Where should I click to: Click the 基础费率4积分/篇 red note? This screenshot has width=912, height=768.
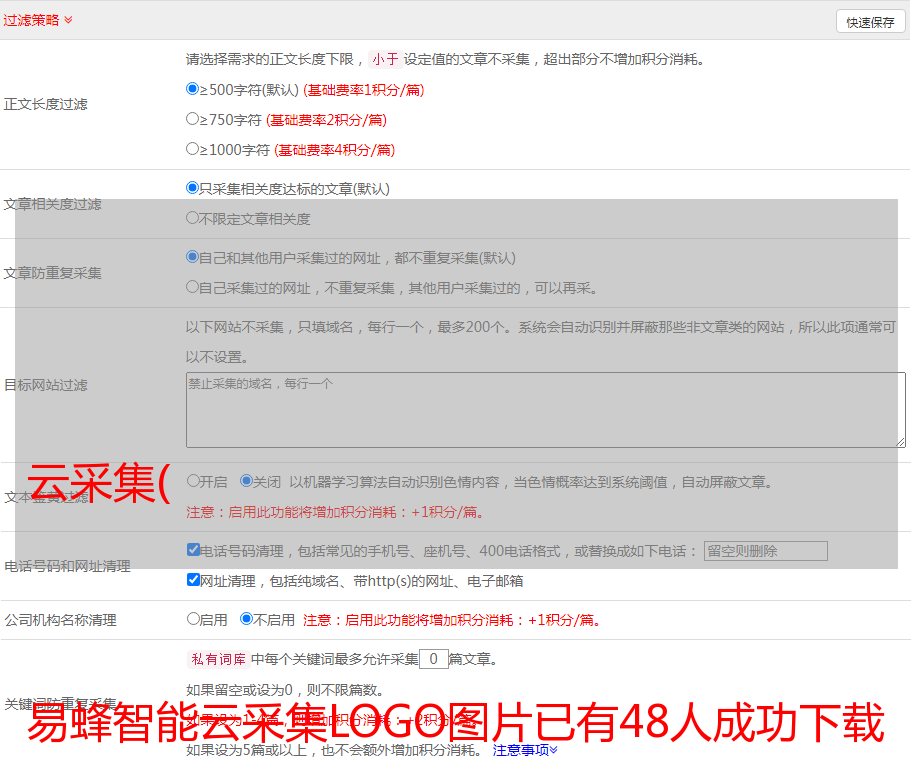[x=334, y=150]
